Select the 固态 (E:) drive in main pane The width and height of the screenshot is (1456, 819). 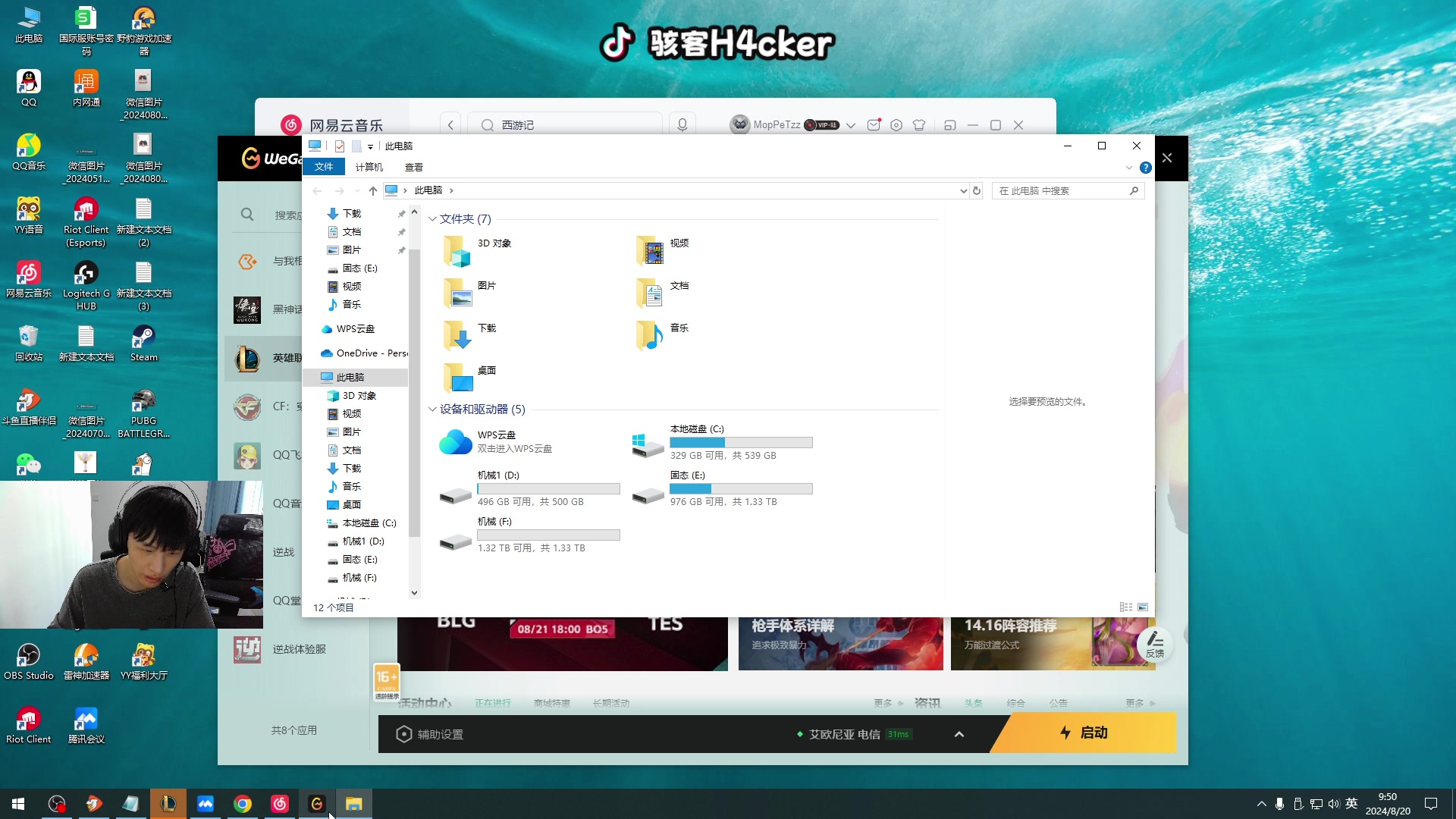coord(723,488)
